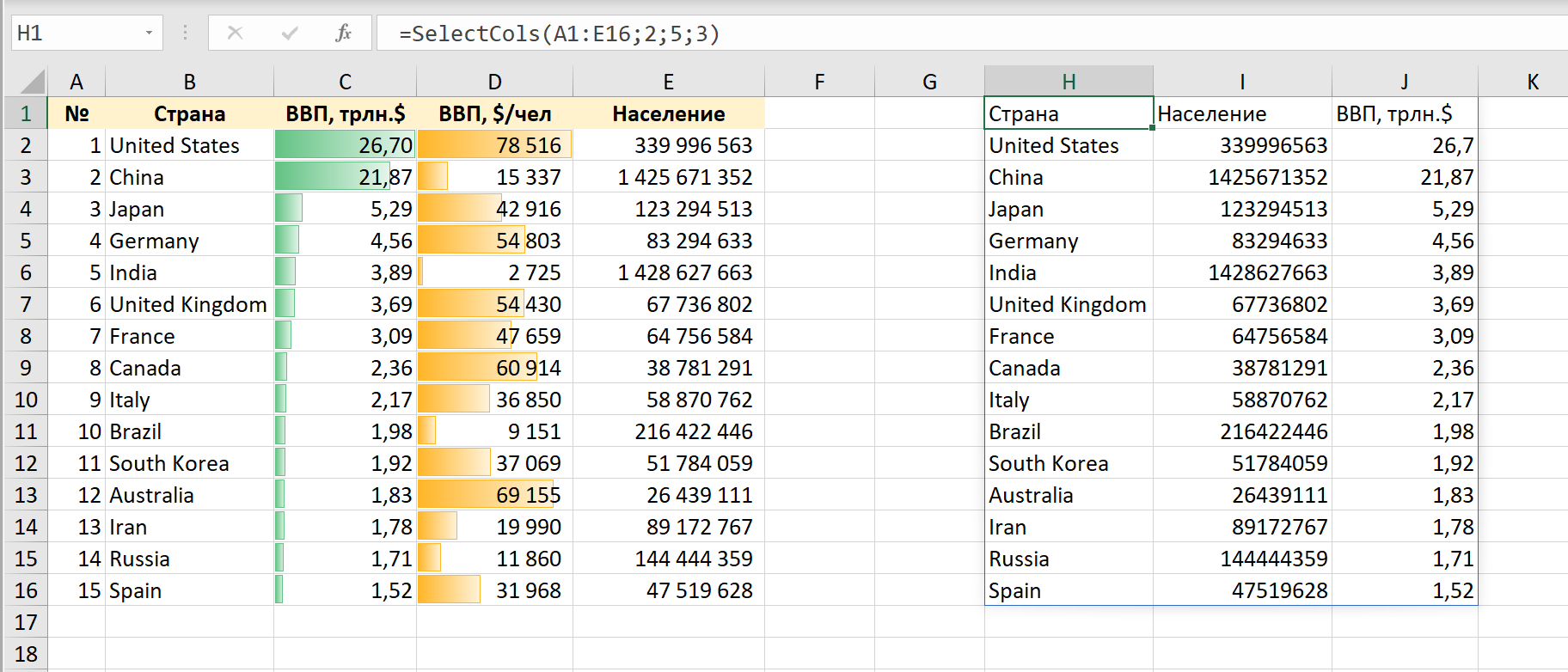
Task: Click the 'United Kingdom' cell in column B
Action: click(188, 304)
